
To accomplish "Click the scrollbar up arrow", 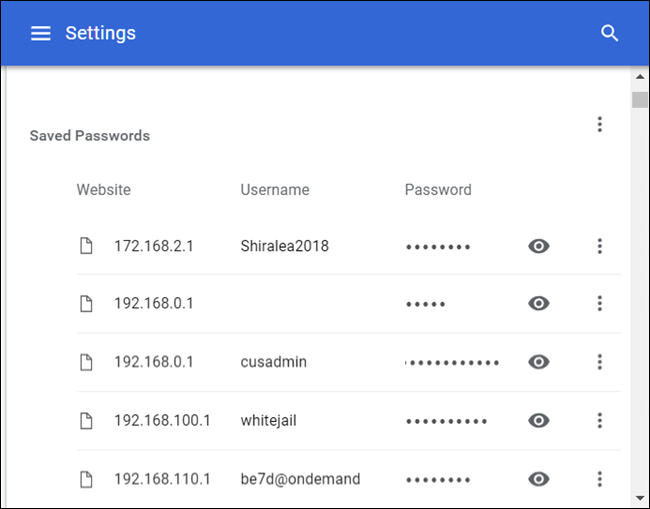I will point(640,77).
